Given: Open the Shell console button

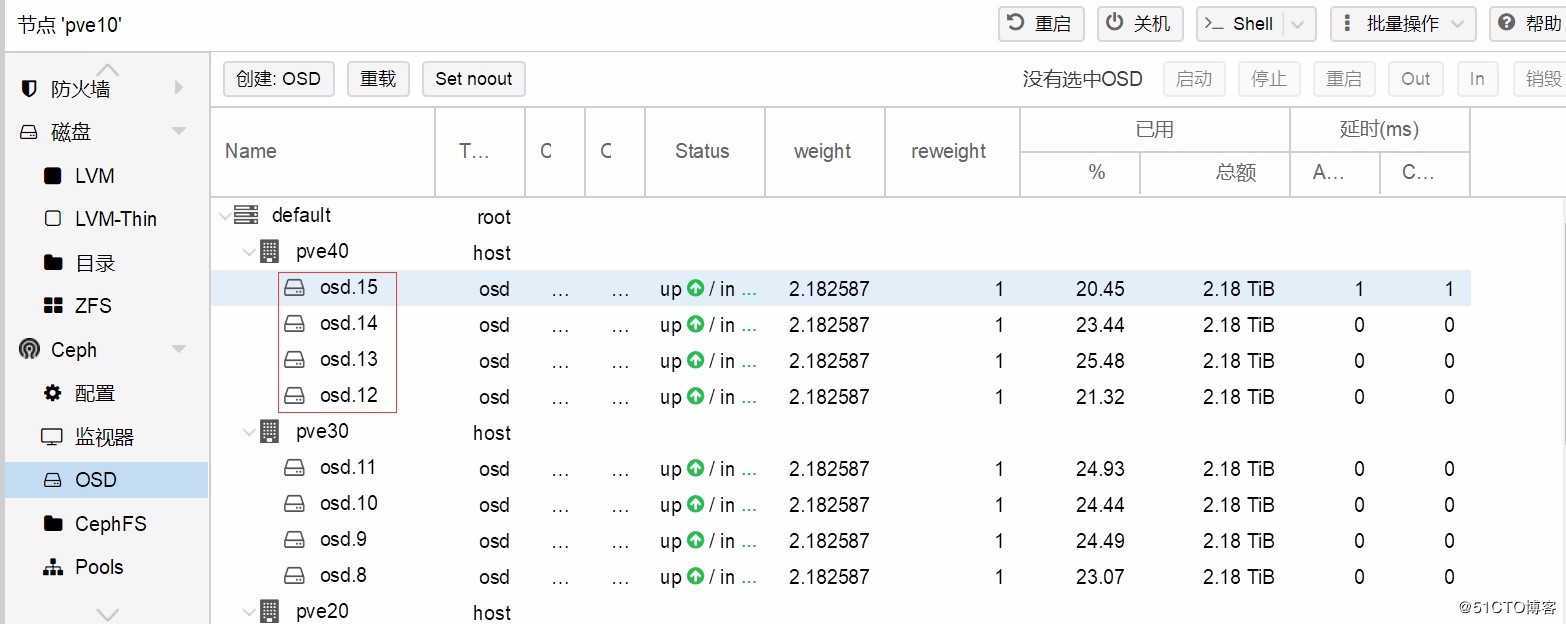Looking at the screenshot, I should tap(1240, 24).
